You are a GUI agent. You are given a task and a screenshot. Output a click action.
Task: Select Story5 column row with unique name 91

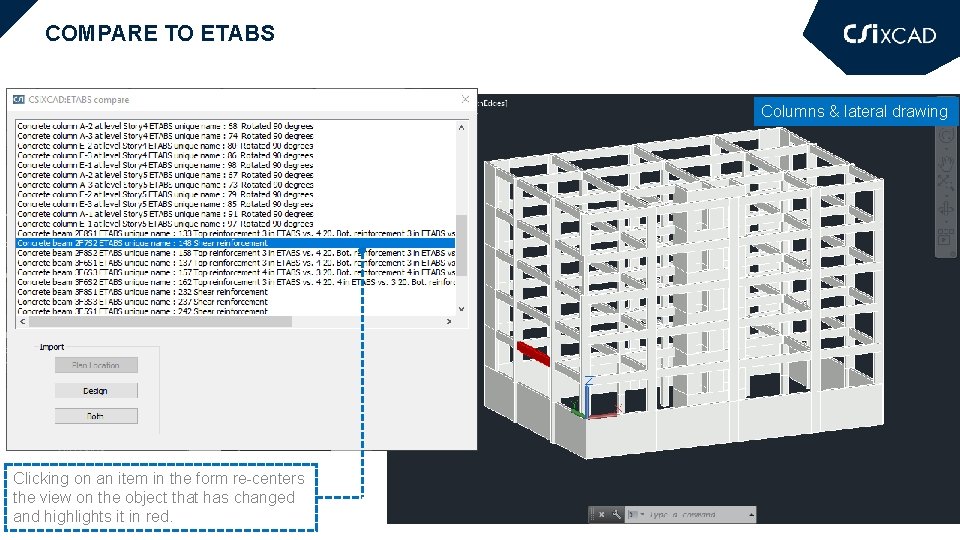pos(235,214)
